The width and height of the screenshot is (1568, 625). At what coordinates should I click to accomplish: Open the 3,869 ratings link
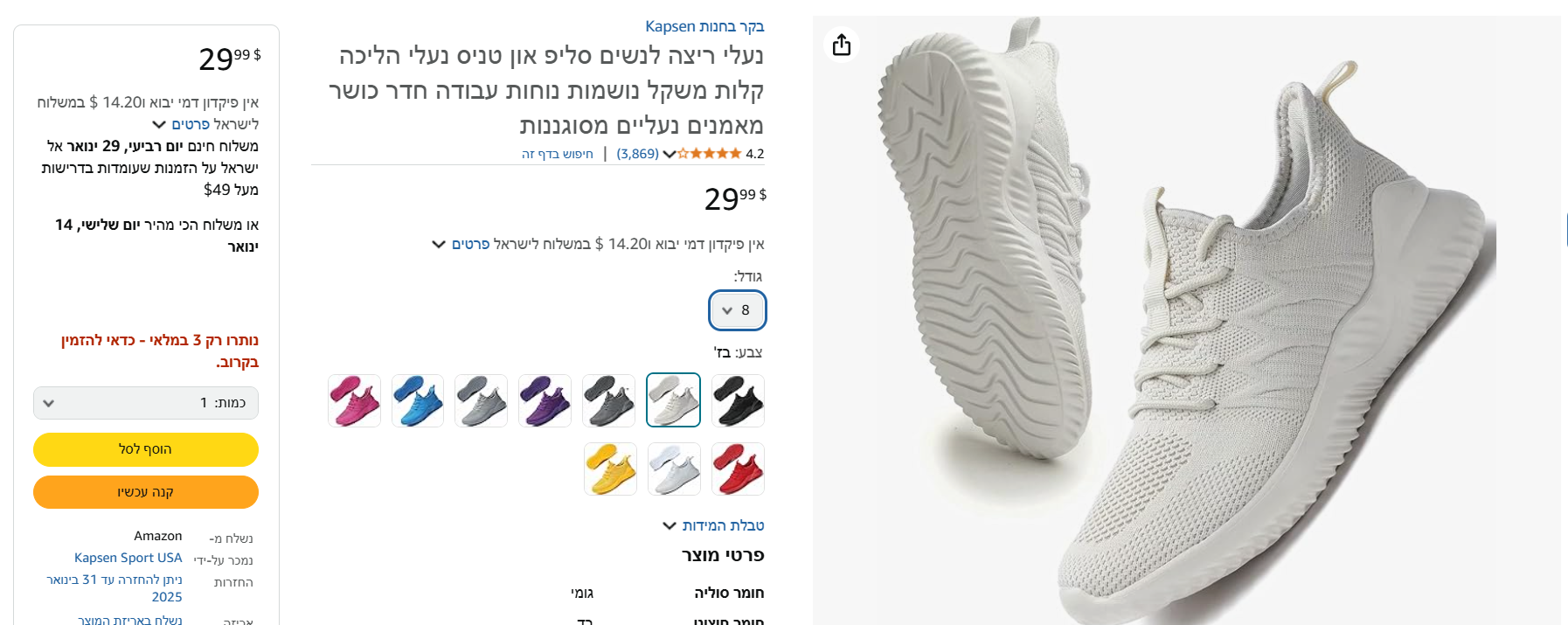pos(637,154)
